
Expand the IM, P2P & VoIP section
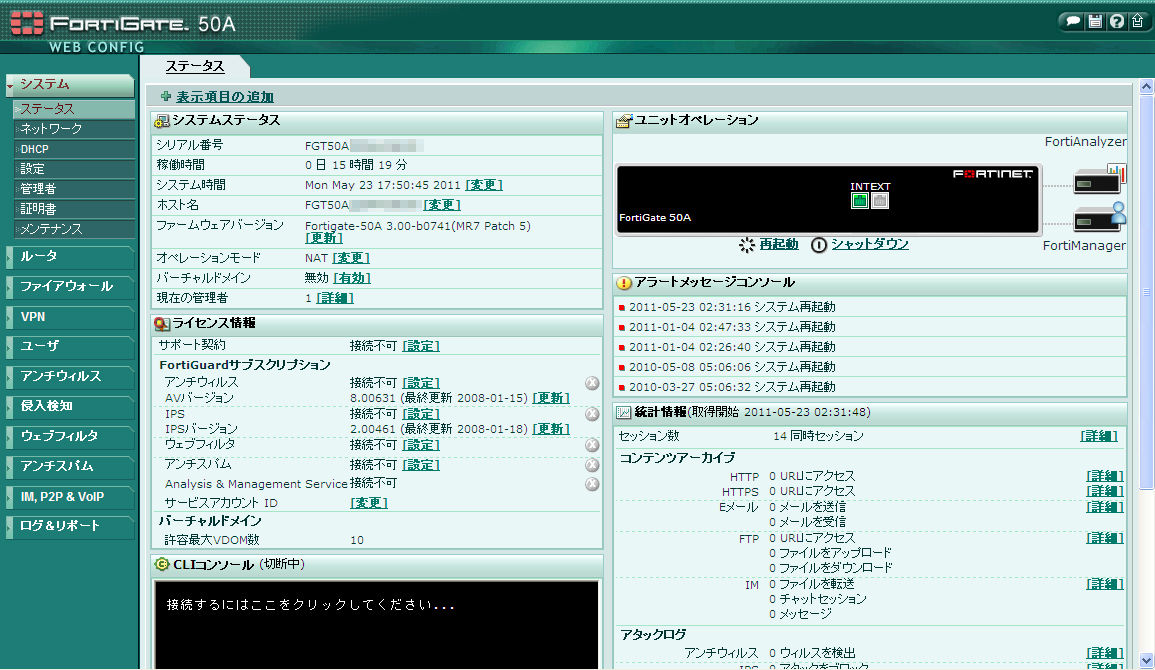tap(70, 497)
